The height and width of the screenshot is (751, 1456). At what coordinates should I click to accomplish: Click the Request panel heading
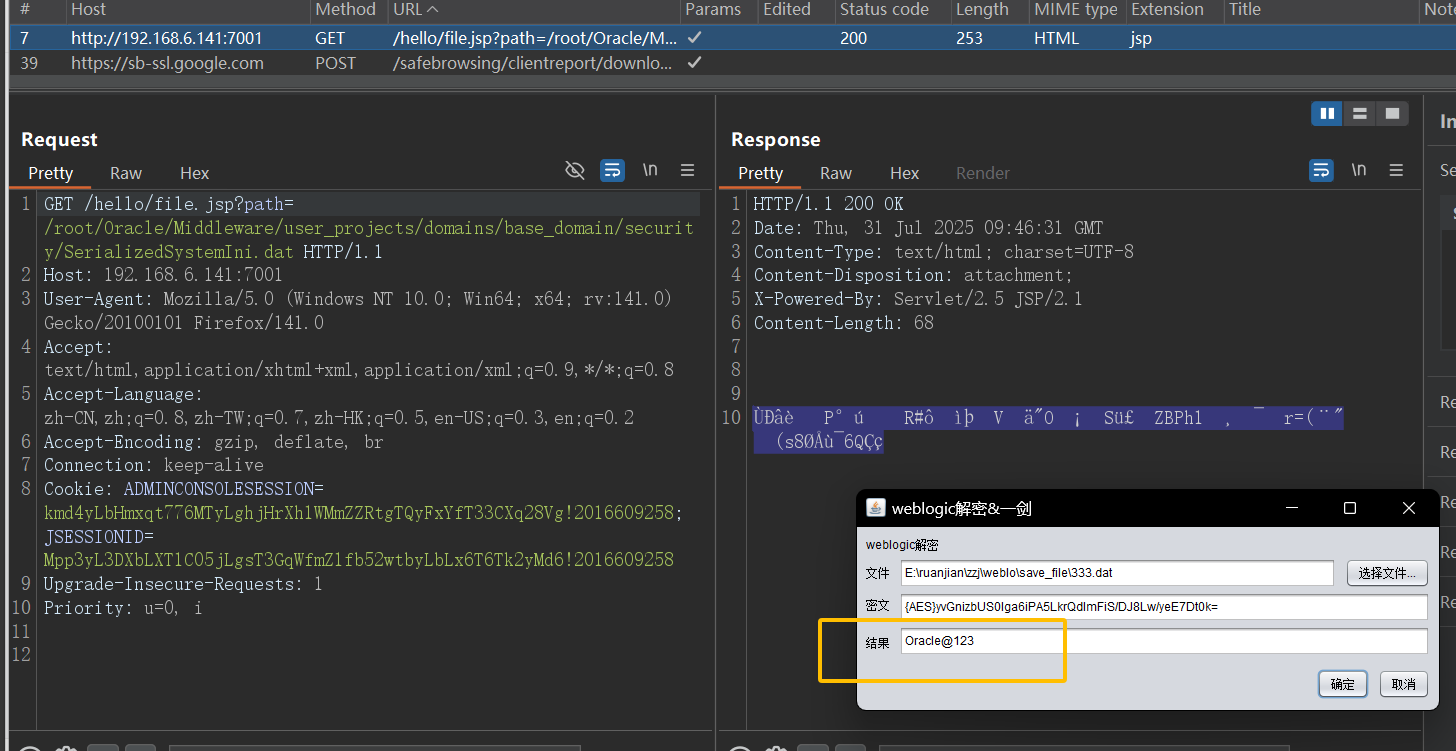coord(59,139)
